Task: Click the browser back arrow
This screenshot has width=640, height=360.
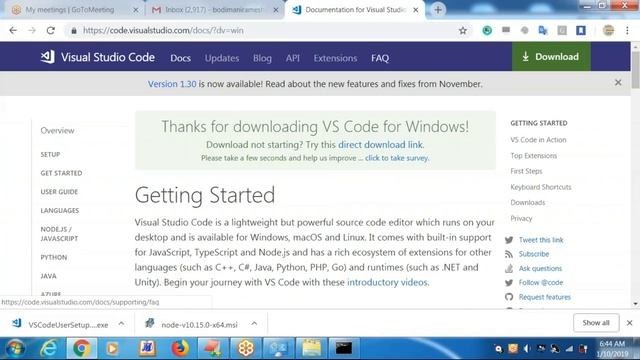Action: pyautogui.click(x=13, y=31)
